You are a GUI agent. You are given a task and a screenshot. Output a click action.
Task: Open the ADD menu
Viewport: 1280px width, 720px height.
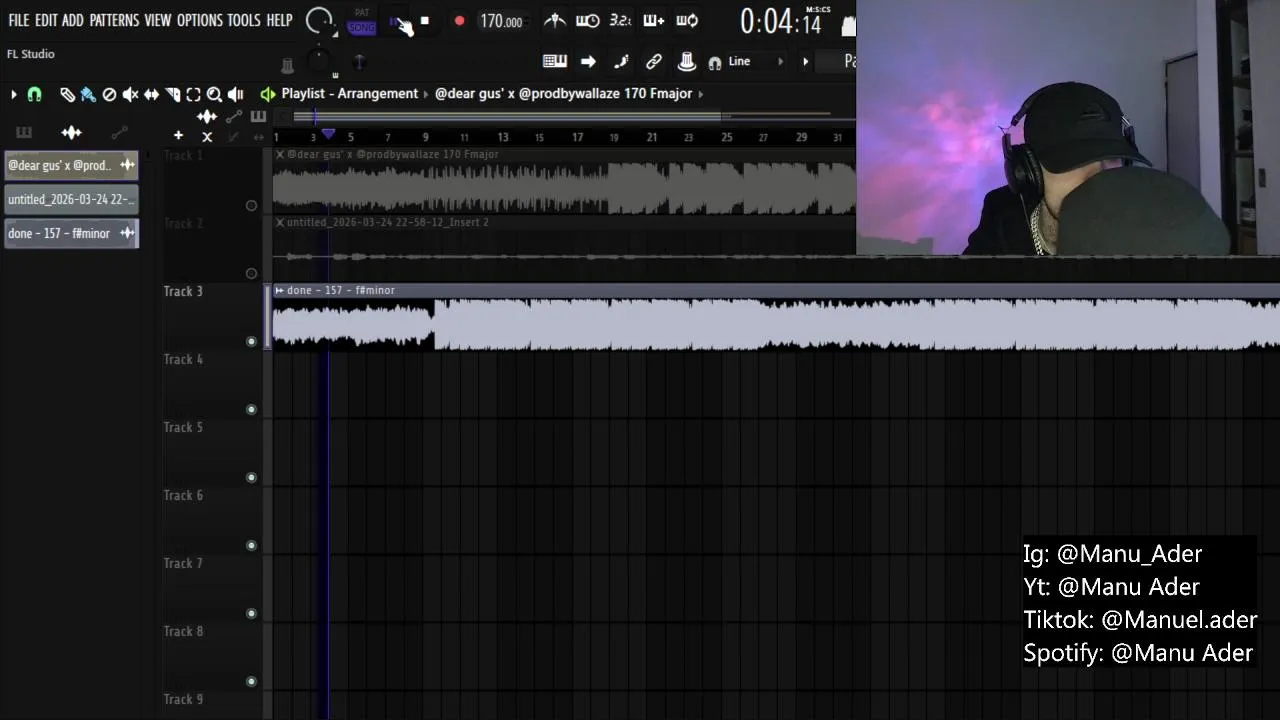pos(73,20)
